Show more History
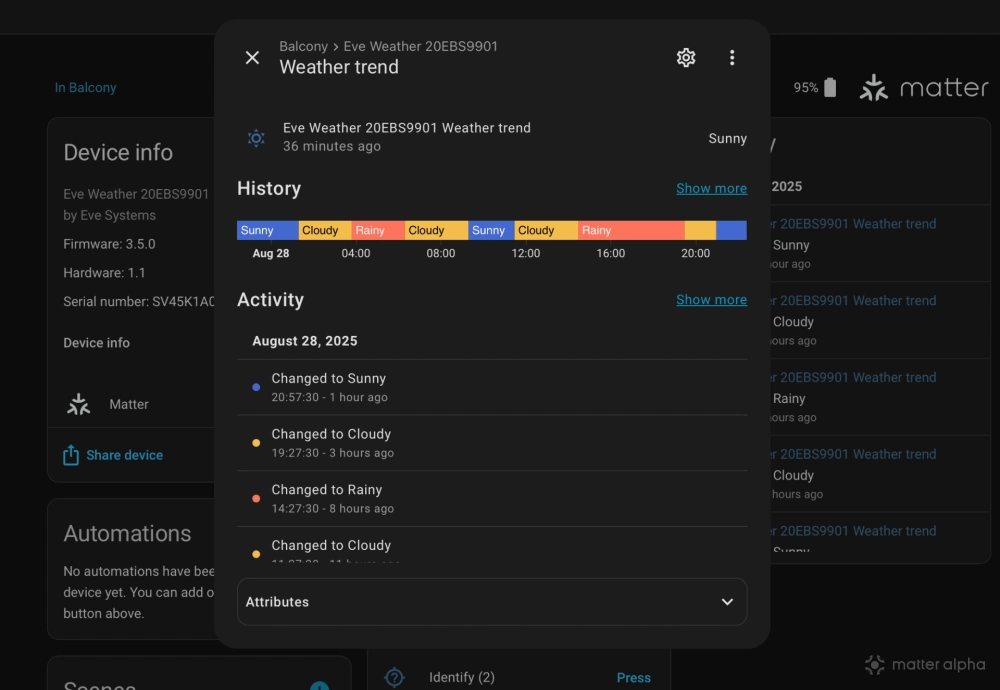 click(711, 188)
